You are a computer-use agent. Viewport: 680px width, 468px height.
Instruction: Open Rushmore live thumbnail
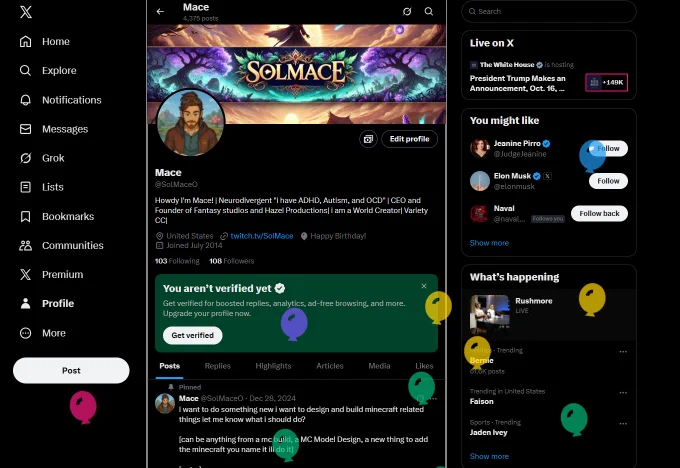pyautogui.click(x=490, y=314)
